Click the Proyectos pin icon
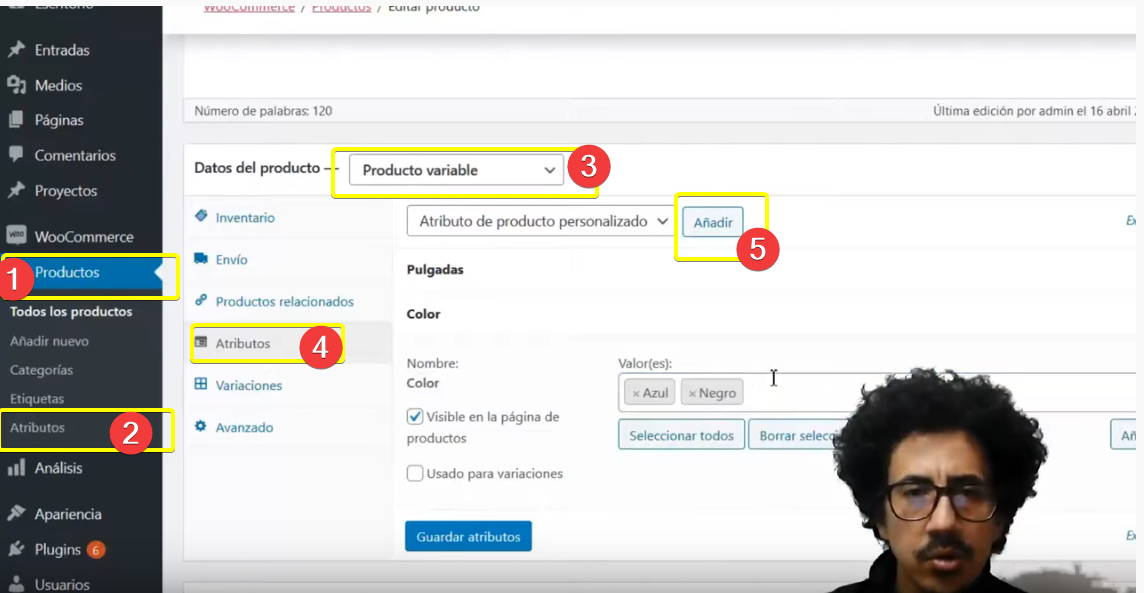Viewport: 1144px width, 593px height. 16,190
